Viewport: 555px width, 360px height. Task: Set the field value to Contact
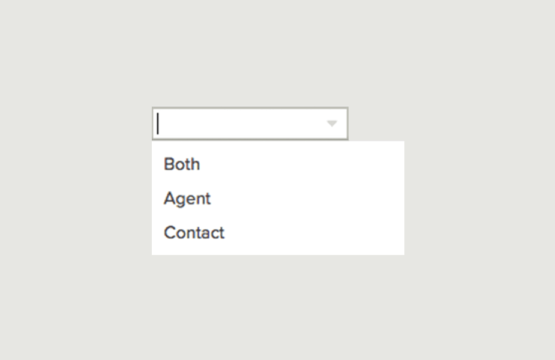coord(278,233)
